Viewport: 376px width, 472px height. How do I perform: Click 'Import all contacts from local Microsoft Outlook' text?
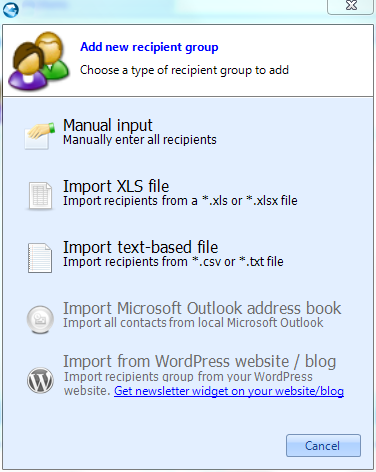click(193, 323)
